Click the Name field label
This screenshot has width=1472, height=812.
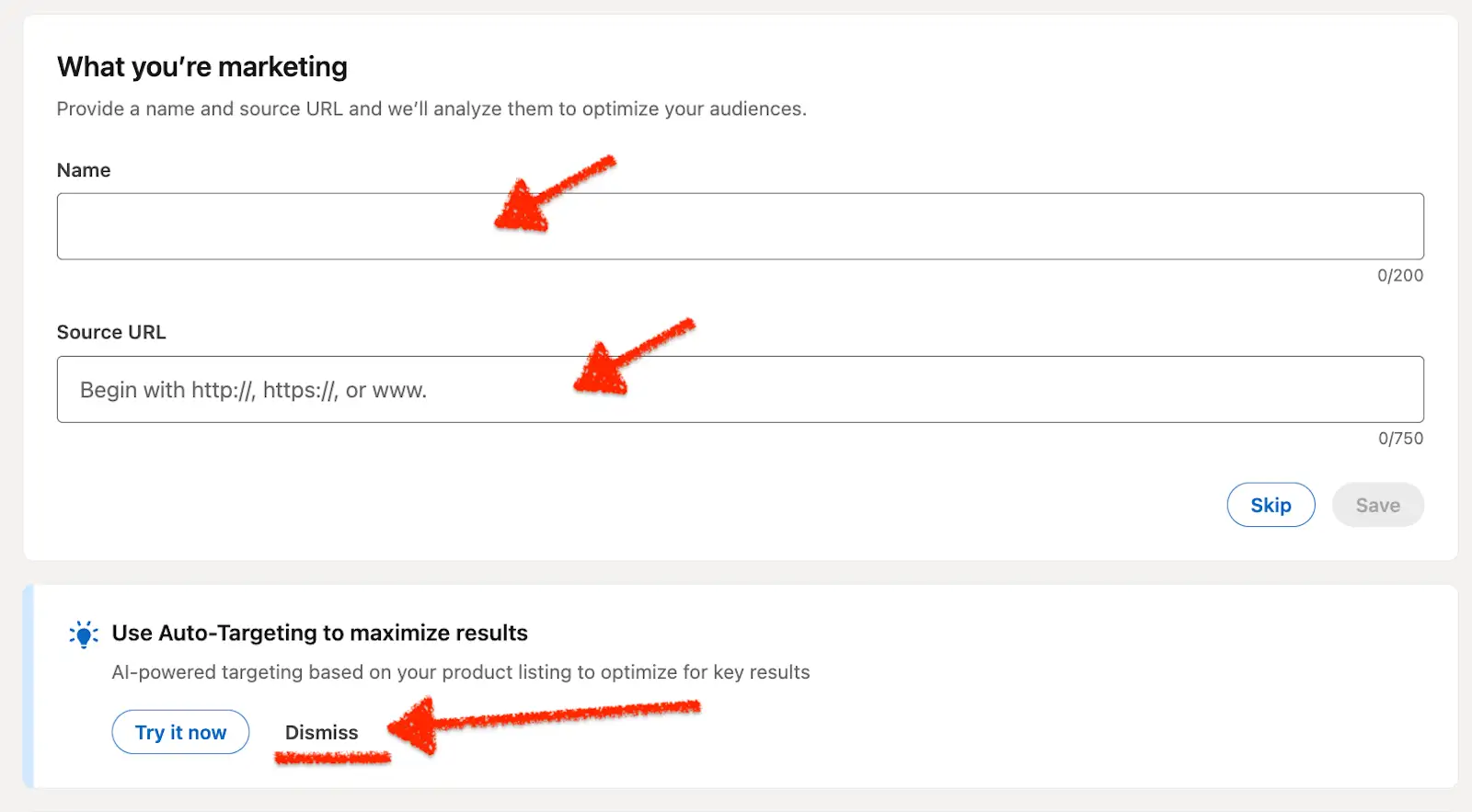click(x=84, y=170)
